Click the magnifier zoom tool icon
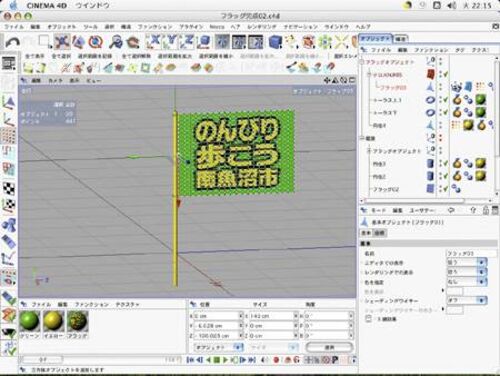Image resolution: width=500 pixels, height=376 pixels. tap(116, 42)
